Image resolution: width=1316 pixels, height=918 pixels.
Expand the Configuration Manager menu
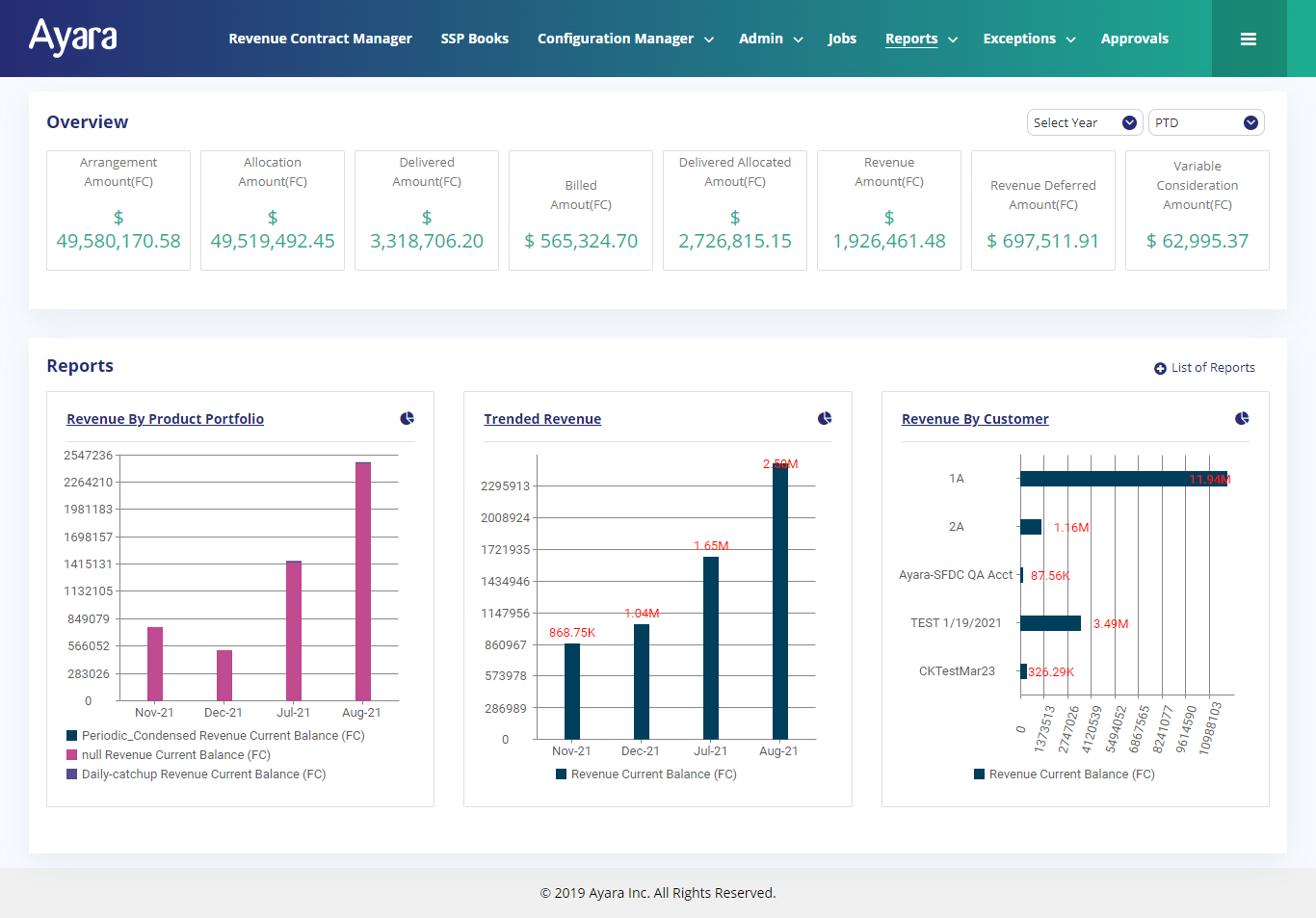click(x=624, y=39)
